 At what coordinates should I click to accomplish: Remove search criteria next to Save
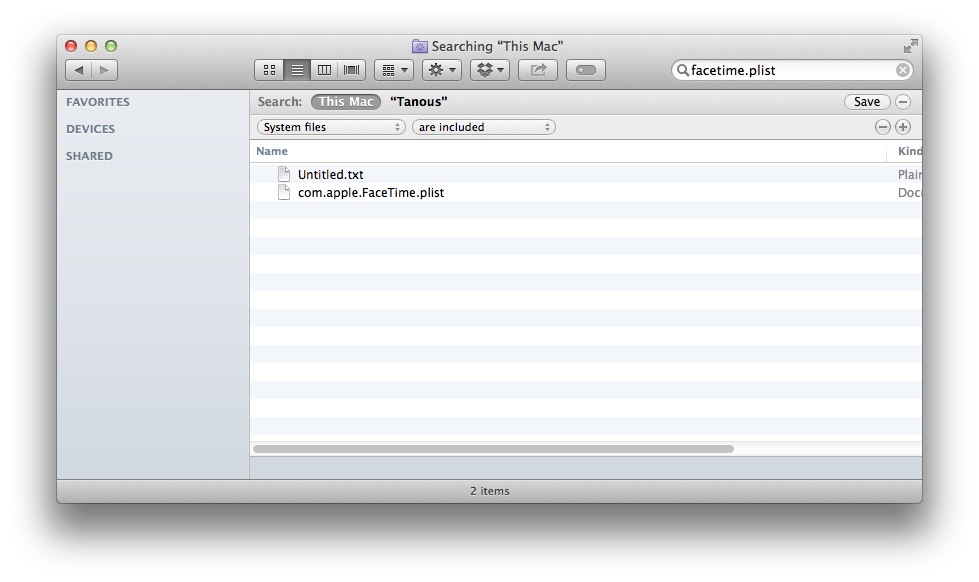[x=903, y=102]
